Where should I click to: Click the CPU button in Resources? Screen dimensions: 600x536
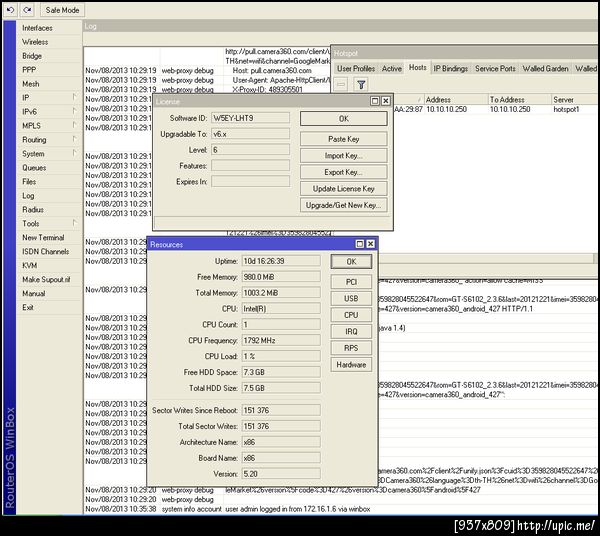[x=351, y=315]
